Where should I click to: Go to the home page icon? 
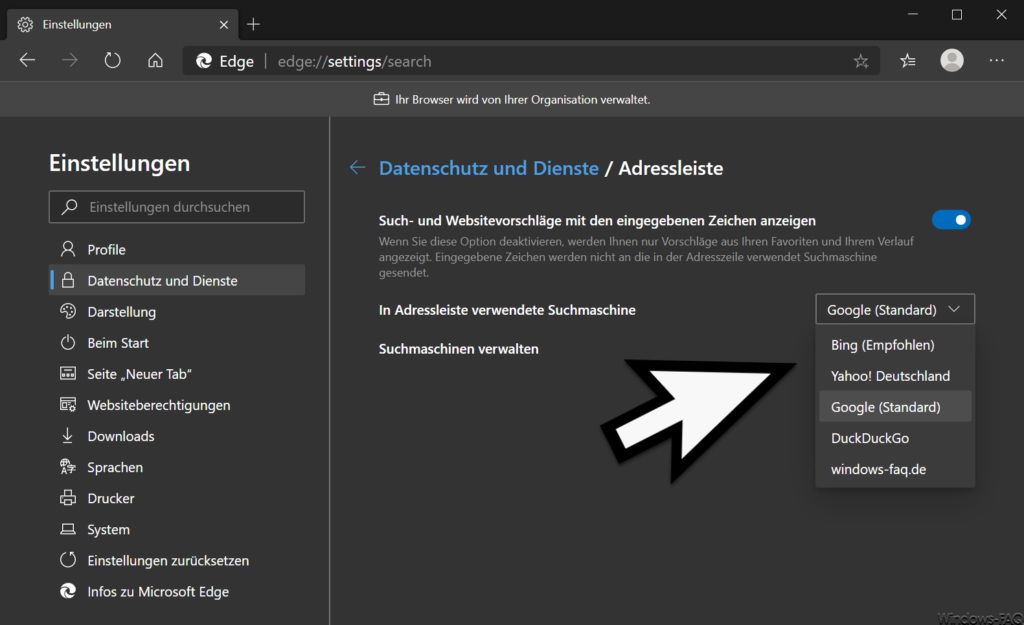pyautogui.click(x=155, y=61)
